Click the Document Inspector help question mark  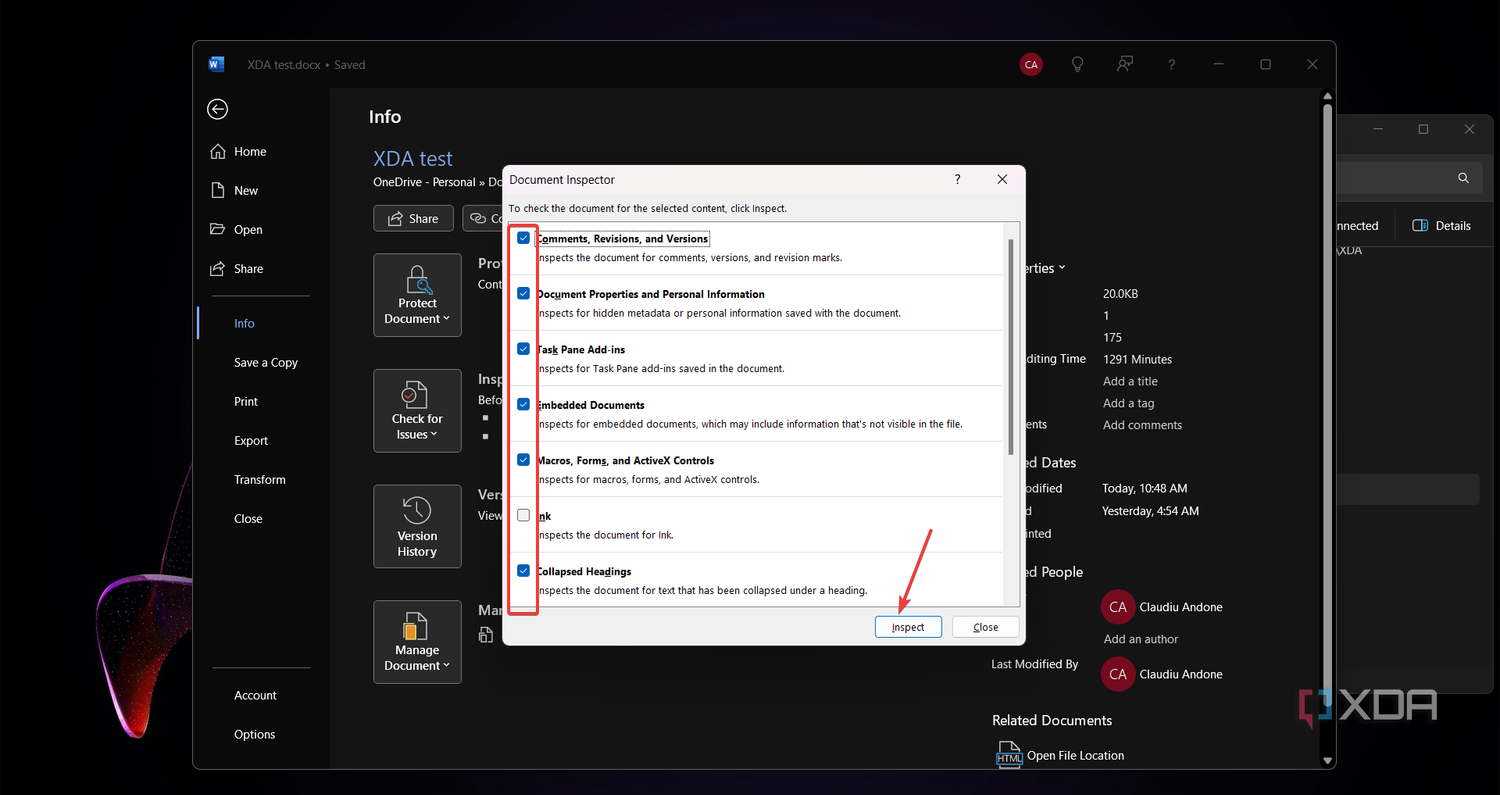(x=957, y=180)
